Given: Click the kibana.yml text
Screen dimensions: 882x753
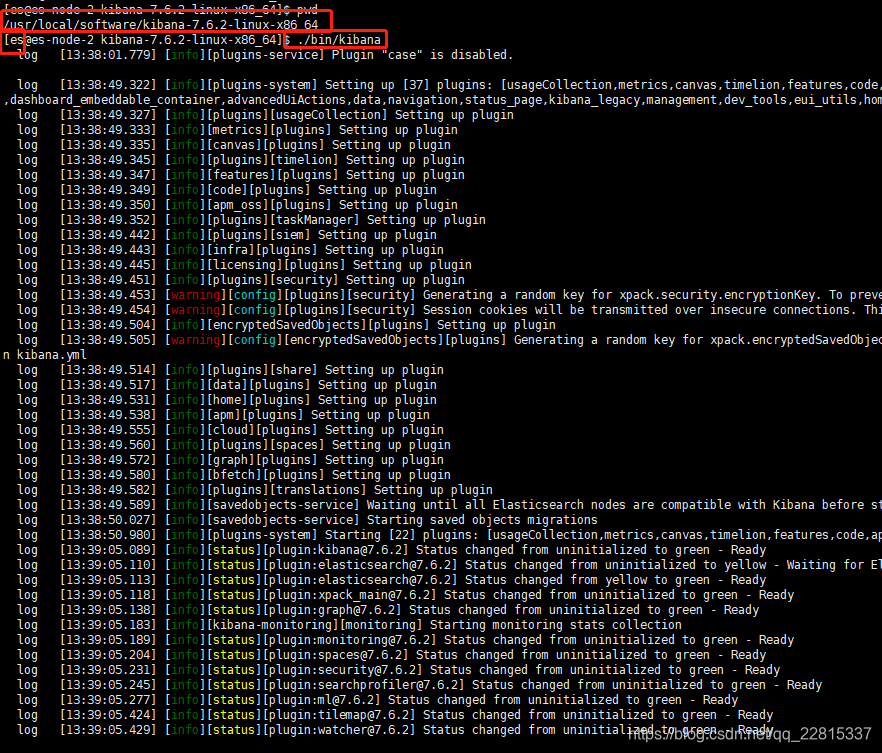Looking at the screenshot, I should point(52,355).
